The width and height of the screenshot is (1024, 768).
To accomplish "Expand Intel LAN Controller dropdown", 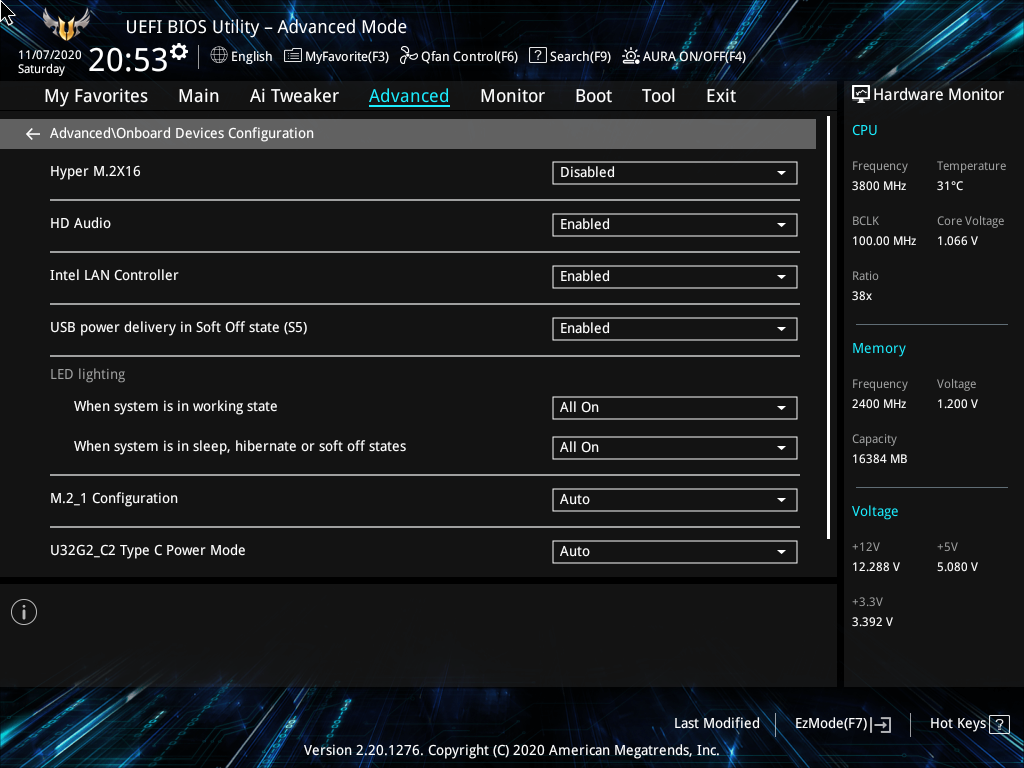I will point(675,277).
